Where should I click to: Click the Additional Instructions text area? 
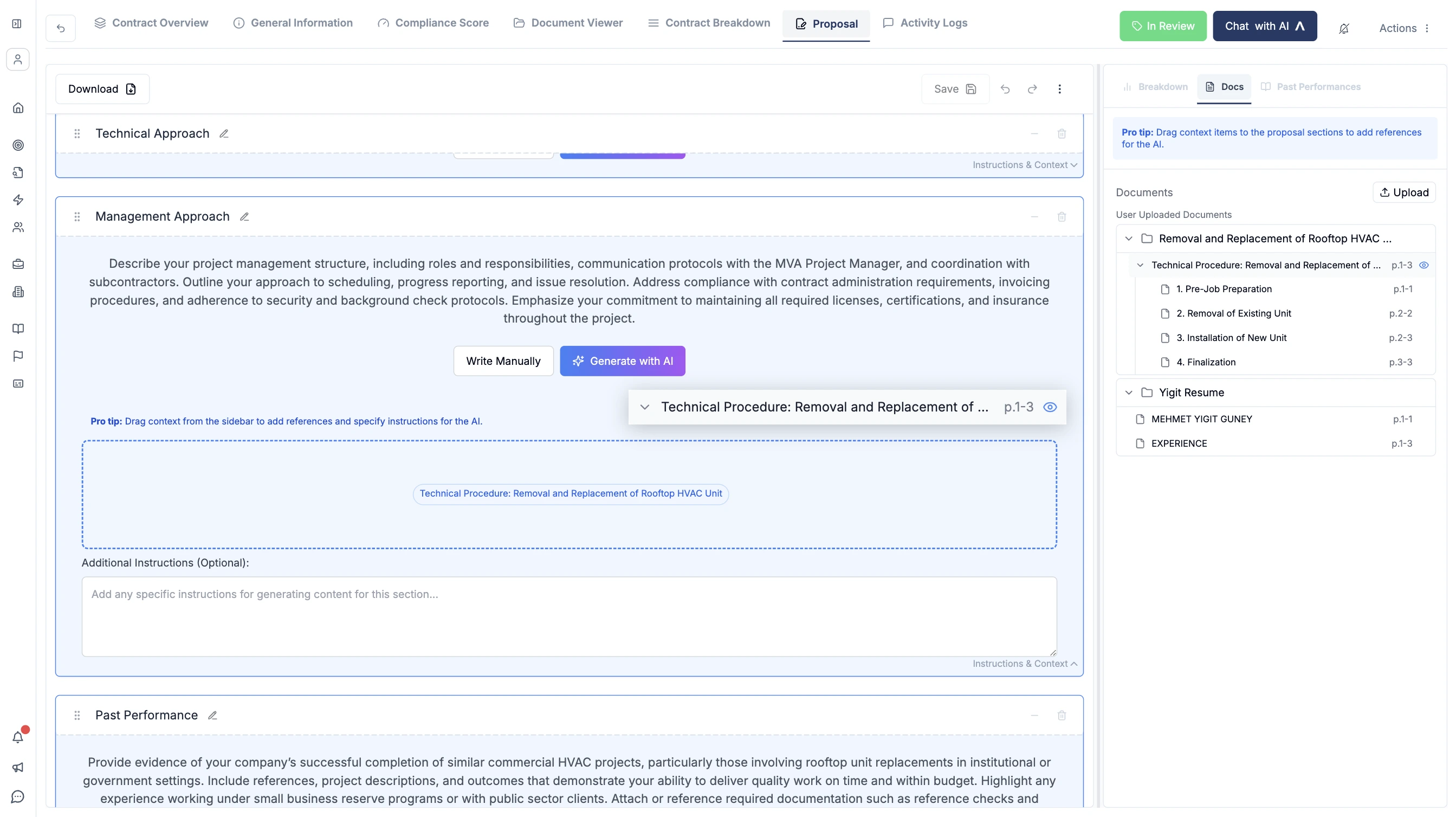tap(568, 616)
